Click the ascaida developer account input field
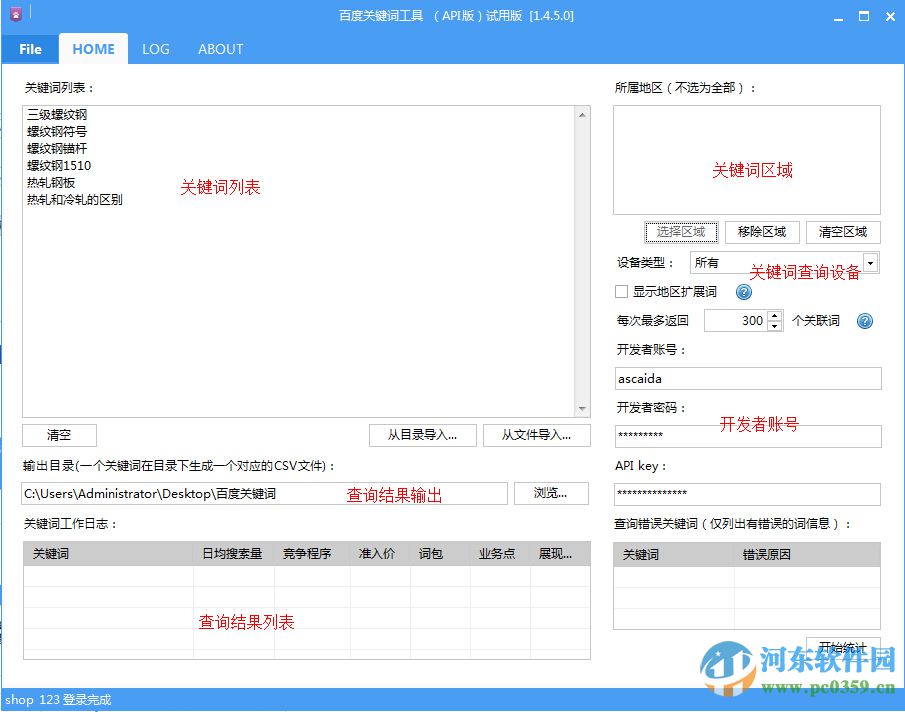The width and height of the screenshot is (905, 712). [x=745, y=378]
